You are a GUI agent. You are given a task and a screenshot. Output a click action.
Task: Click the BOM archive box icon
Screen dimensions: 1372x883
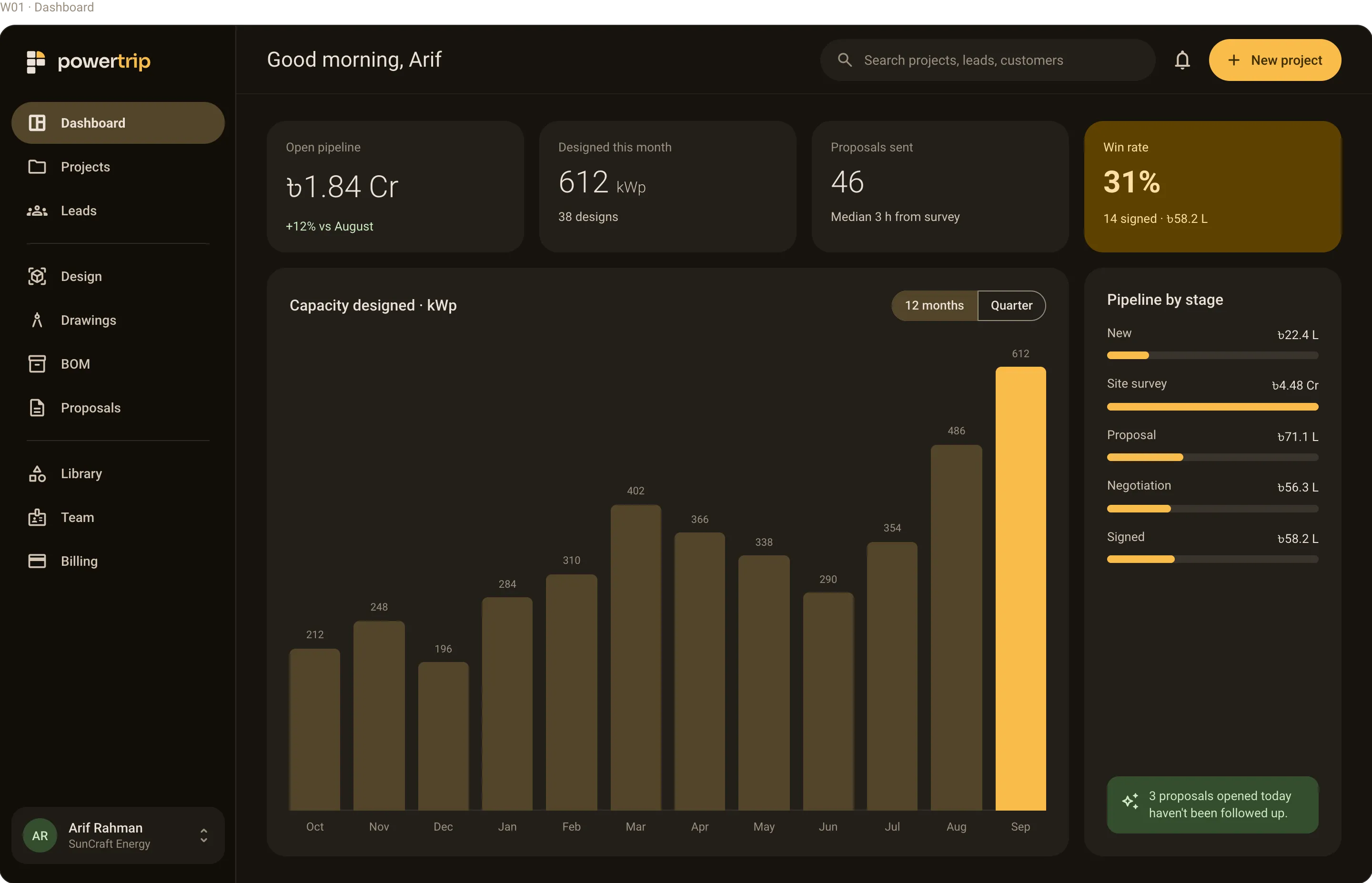pos(37,363)
